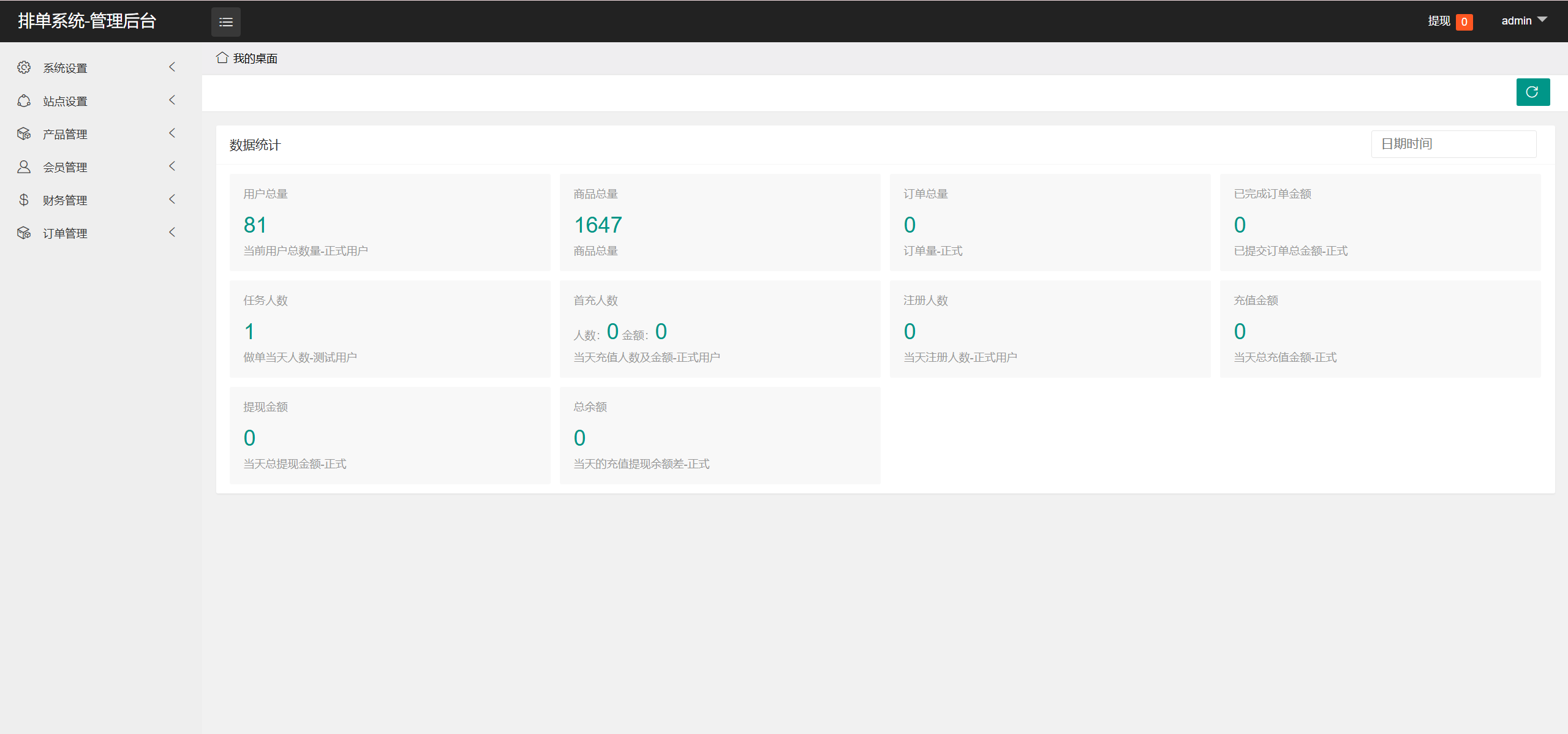Switch to the 我的桌面 tab
The image size is (1568, 734).
255,58
